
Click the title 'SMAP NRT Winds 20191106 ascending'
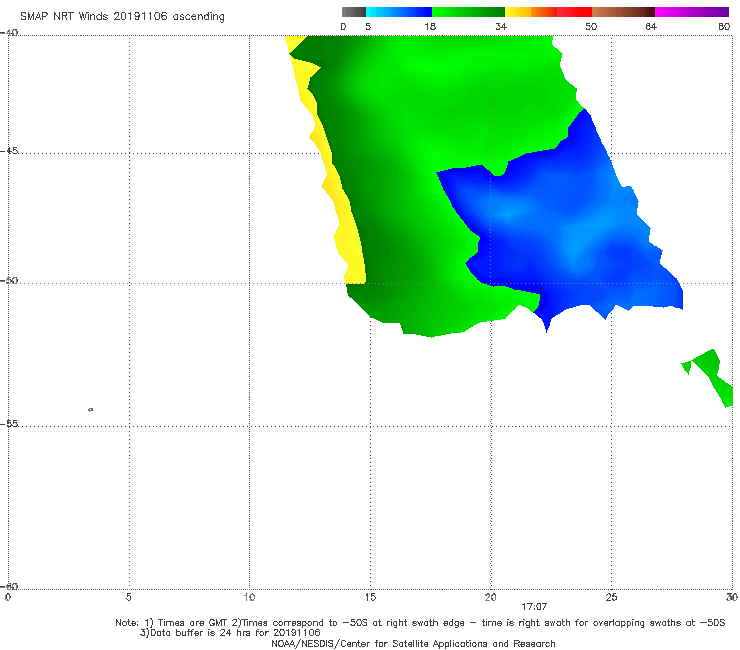coord(122,16)
